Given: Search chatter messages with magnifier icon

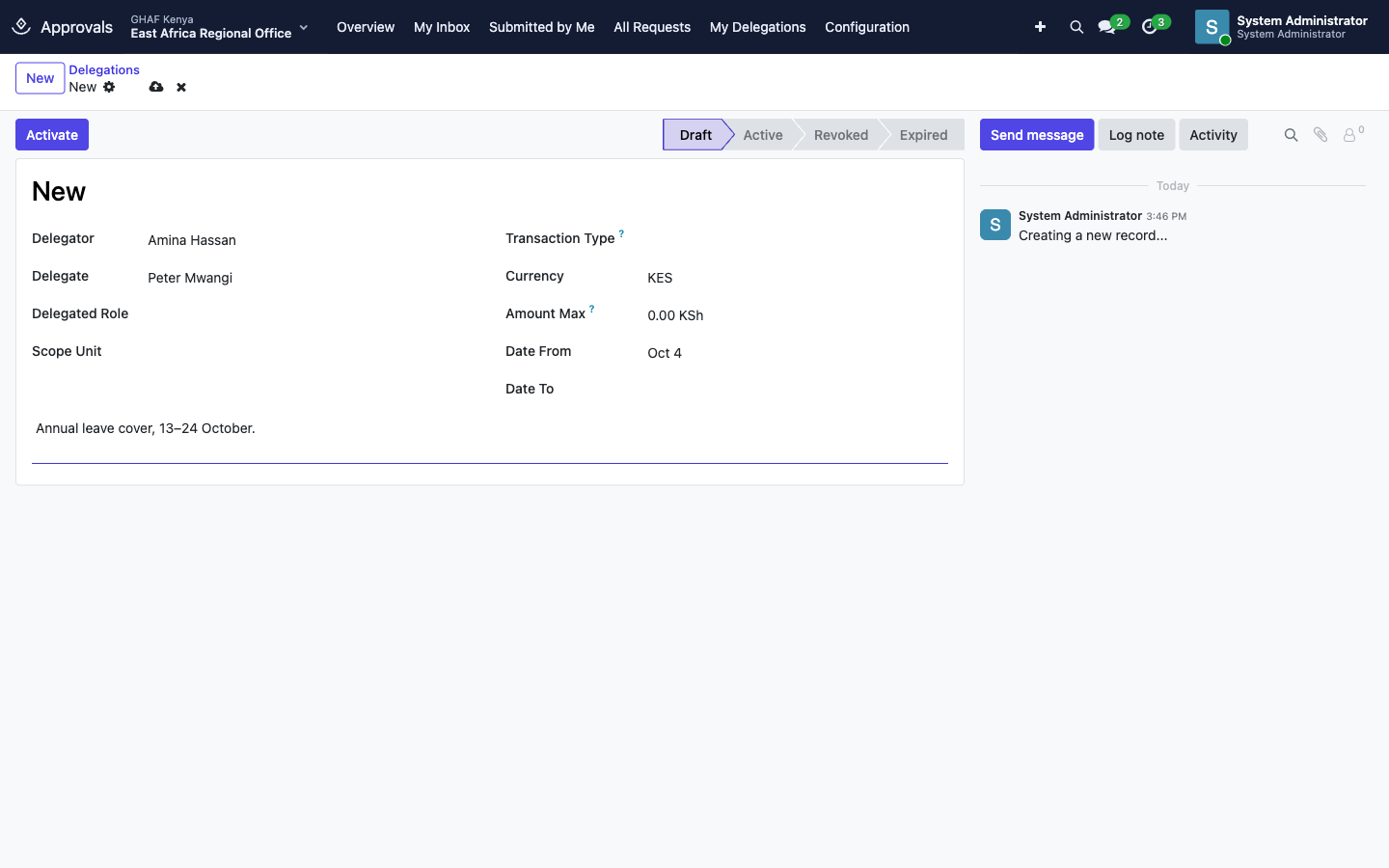Looking at the screenshot, I should (1291, 135).
